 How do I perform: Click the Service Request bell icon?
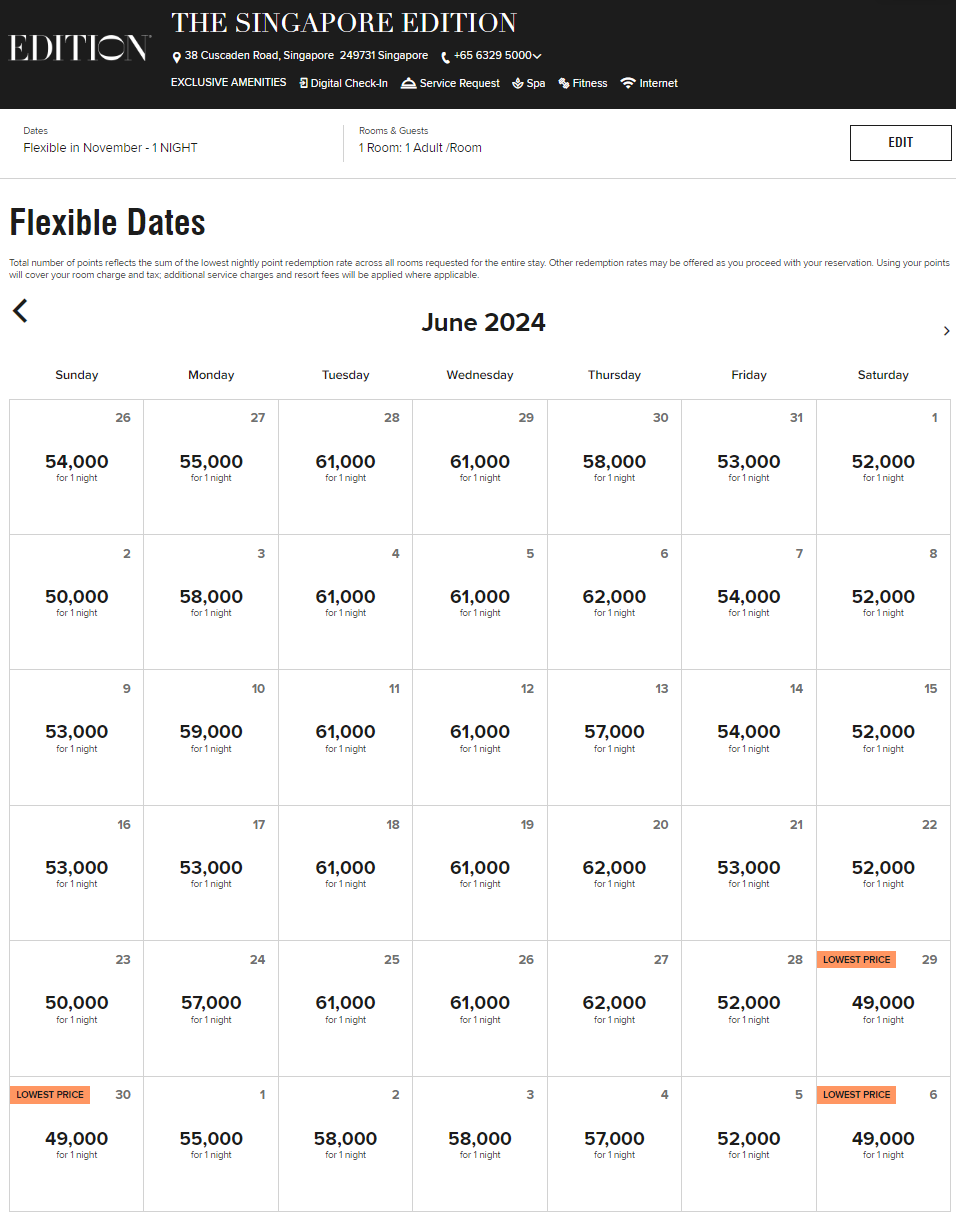click(x=408, y=83)
